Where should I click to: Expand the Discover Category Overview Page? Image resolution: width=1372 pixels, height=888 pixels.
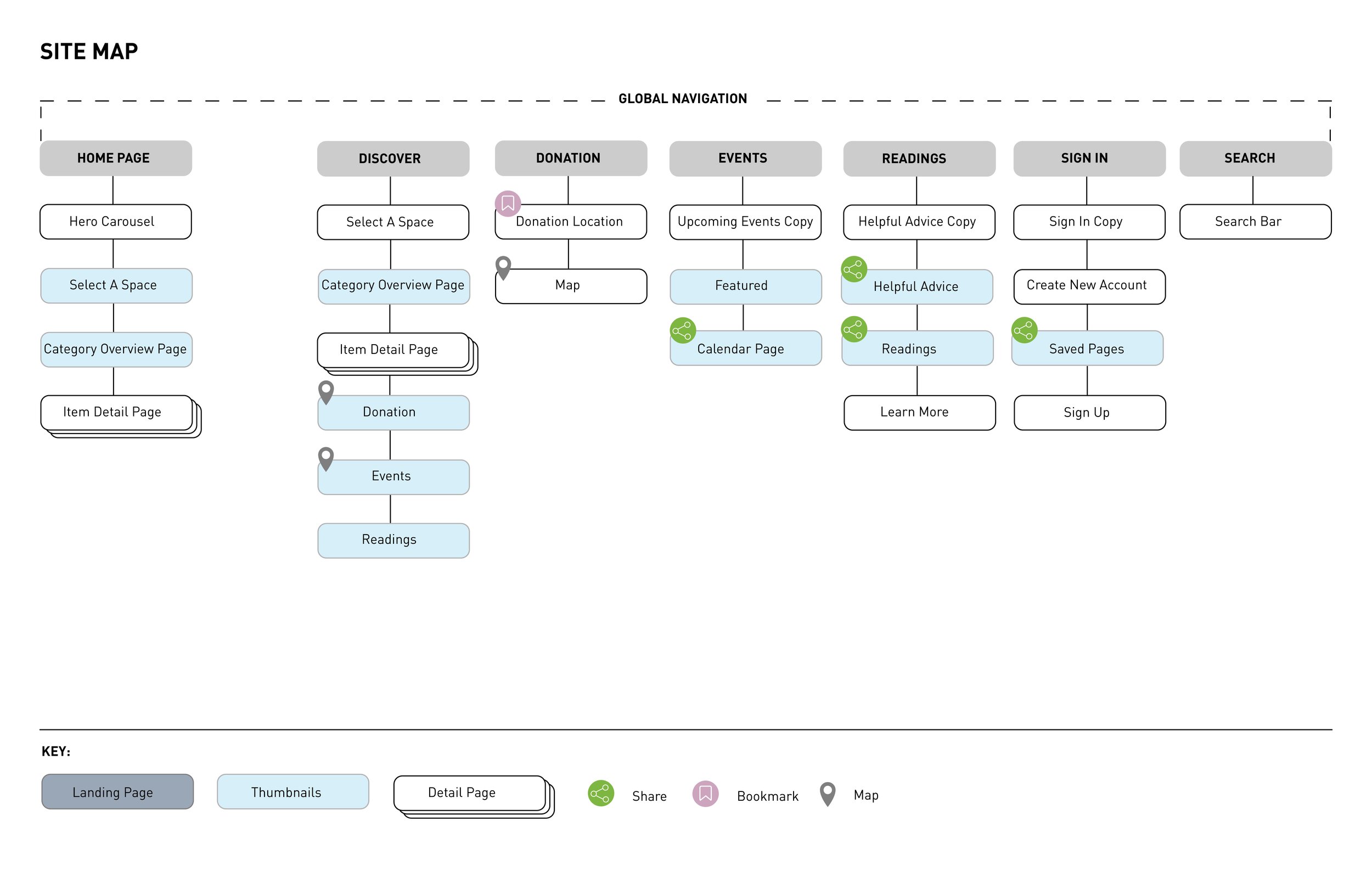click(389, 285)
